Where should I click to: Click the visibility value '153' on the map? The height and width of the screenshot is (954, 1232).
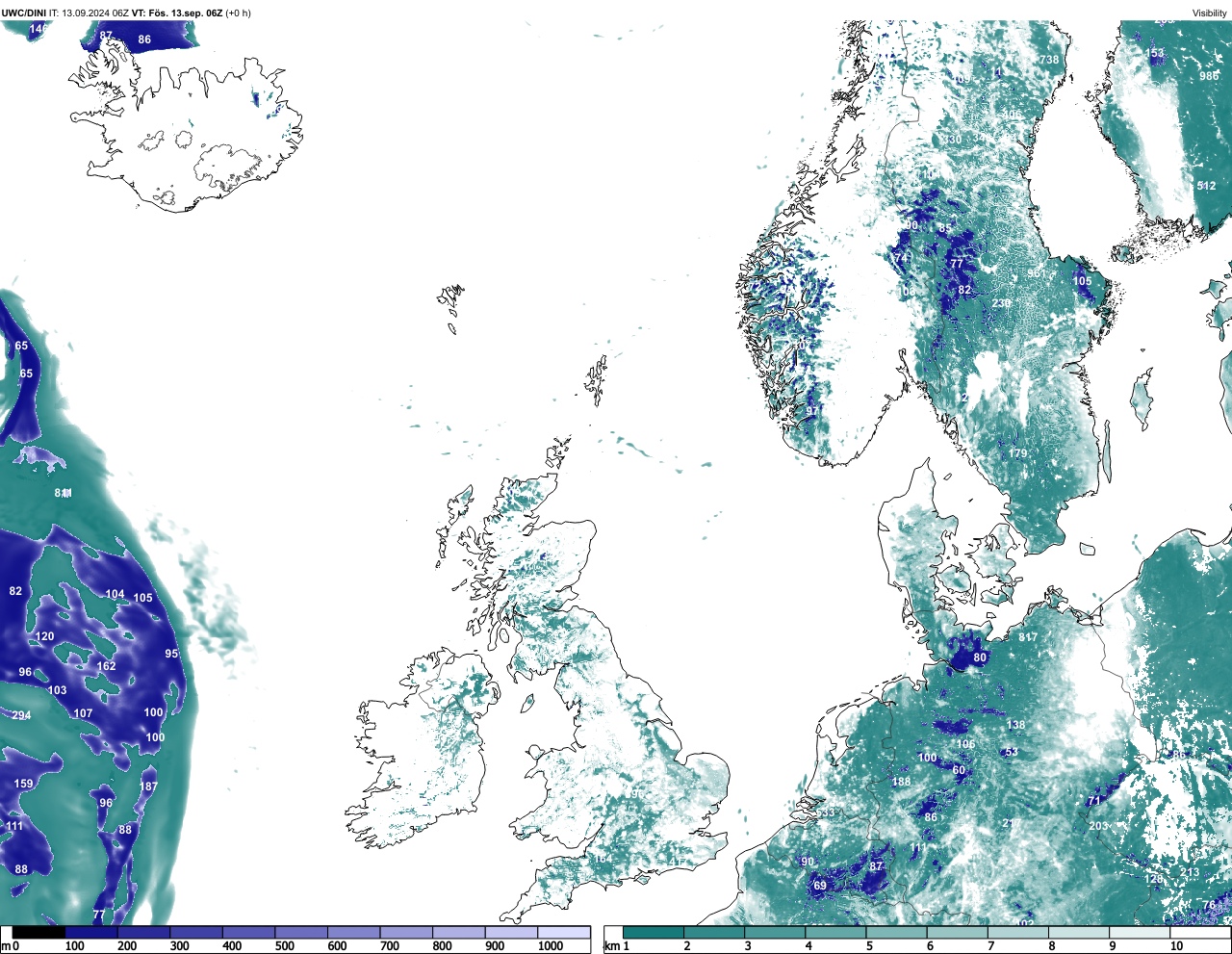pos(1155,54)
